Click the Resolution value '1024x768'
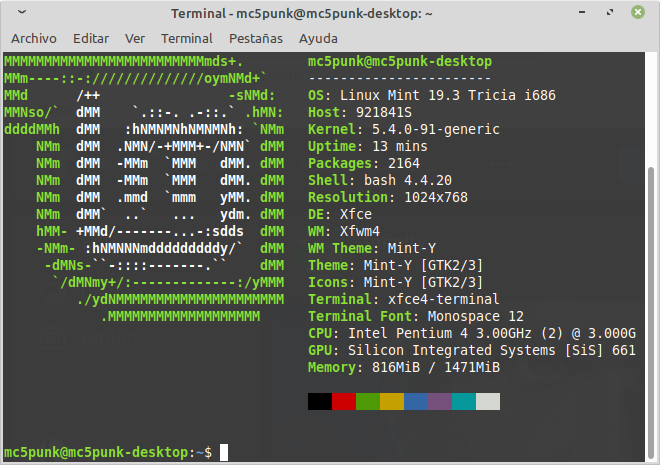 point(436,197)
